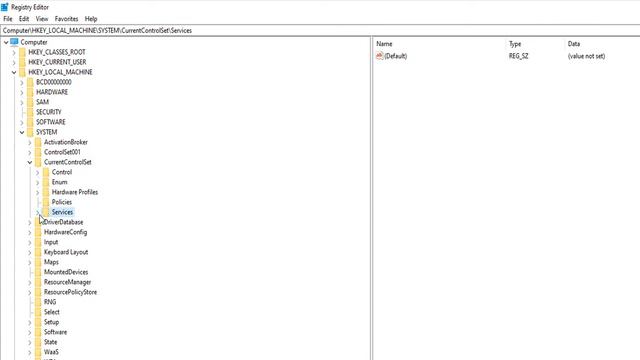Click the HardwareConfig folder icon
This screenshot has height=360, width=640.
tap(38, 232)
